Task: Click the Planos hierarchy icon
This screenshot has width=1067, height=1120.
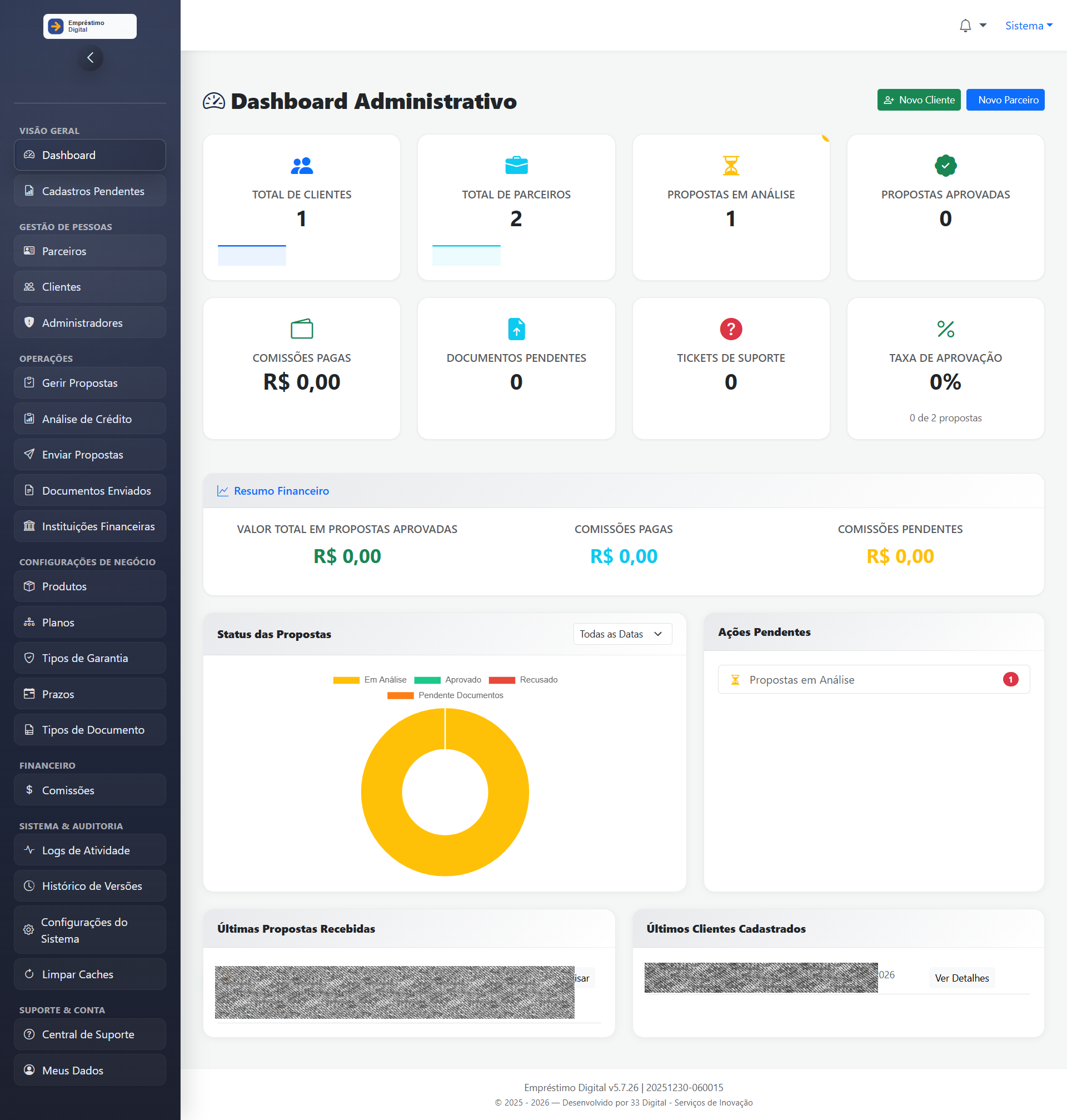Action: (x=29, y=622)
